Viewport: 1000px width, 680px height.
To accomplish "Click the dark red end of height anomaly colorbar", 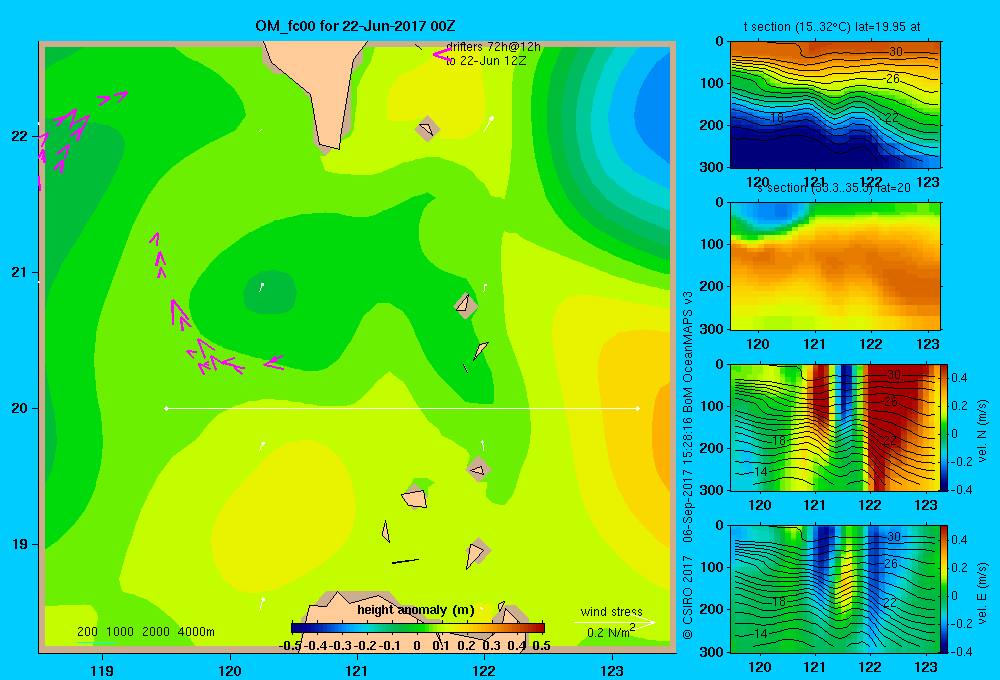I will 539,628.
